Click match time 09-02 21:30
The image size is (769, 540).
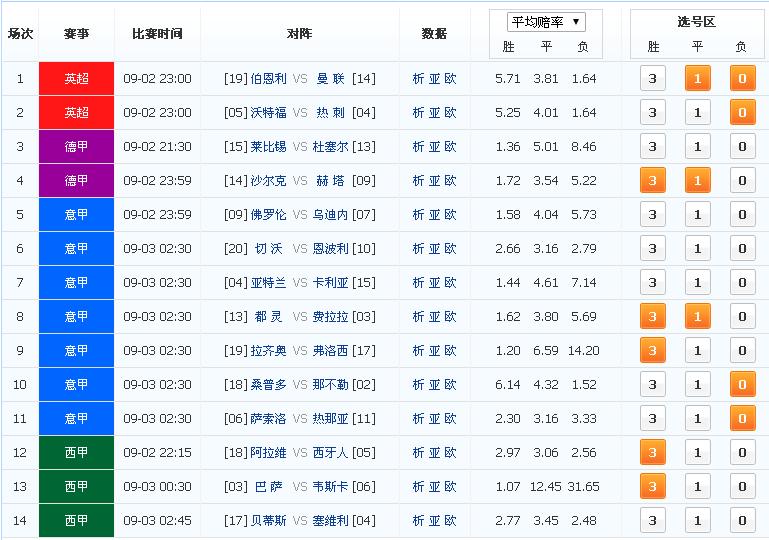pyautogui.click(x=157, y=147)
